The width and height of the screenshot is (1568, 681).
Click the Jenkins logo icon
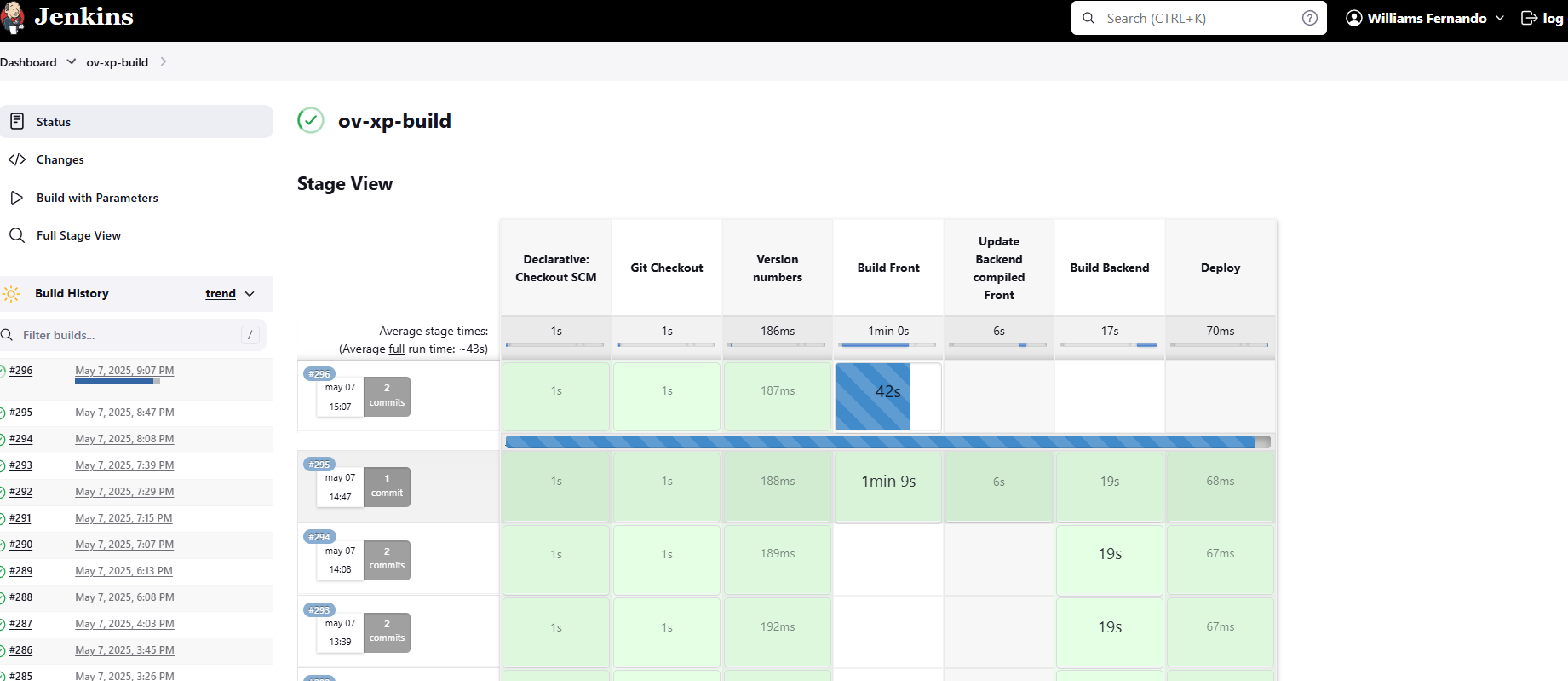click(x=12, y=18)
